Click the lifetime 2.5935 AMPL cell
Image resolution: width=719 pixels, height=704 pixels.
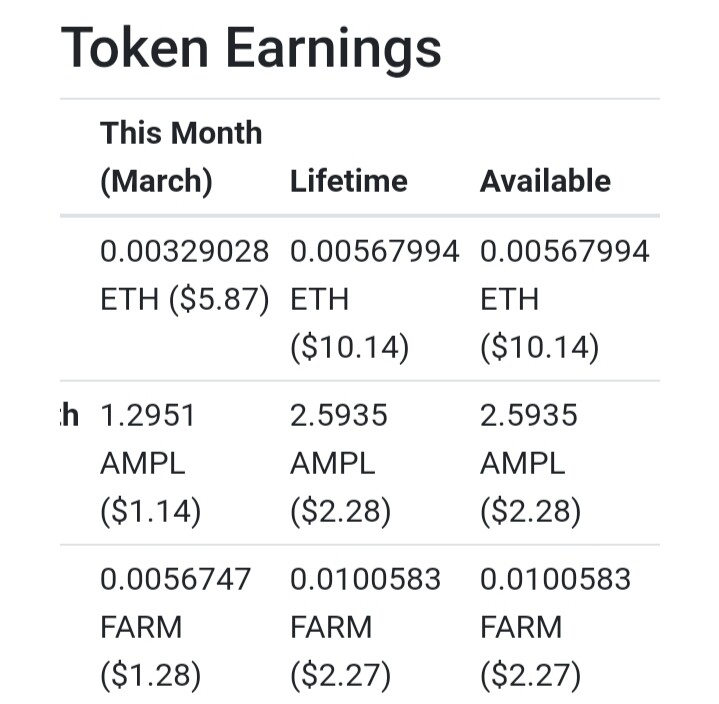(341, 464)
